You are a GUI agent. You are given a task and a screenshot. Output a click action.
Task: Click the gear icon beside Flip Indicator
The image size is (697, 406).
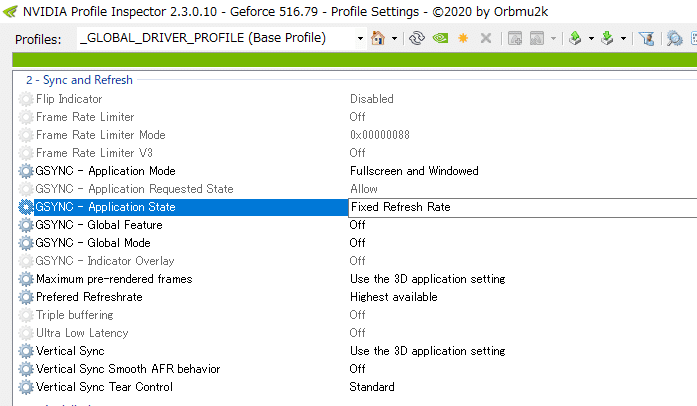coord(26,99)
